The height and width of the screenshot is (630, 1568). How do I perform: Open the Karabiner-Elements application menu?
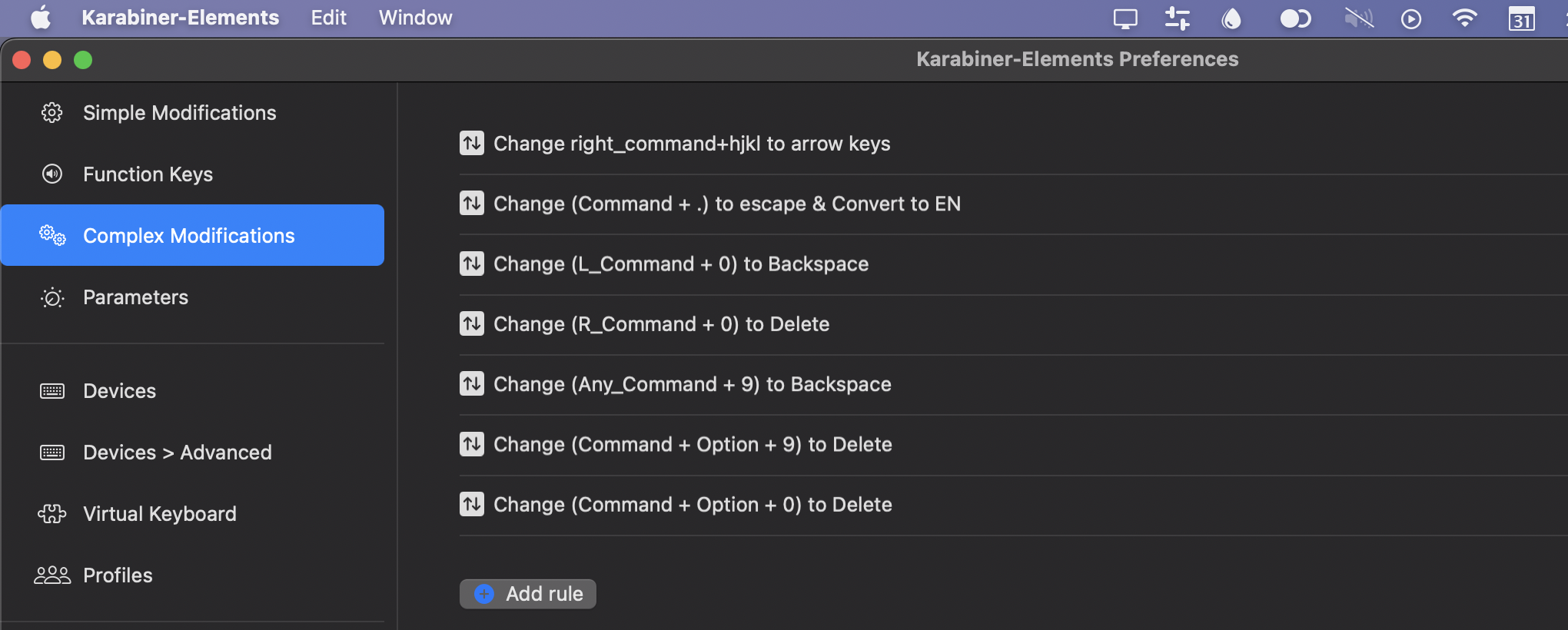pyautogui.click(x=181, y=17)
